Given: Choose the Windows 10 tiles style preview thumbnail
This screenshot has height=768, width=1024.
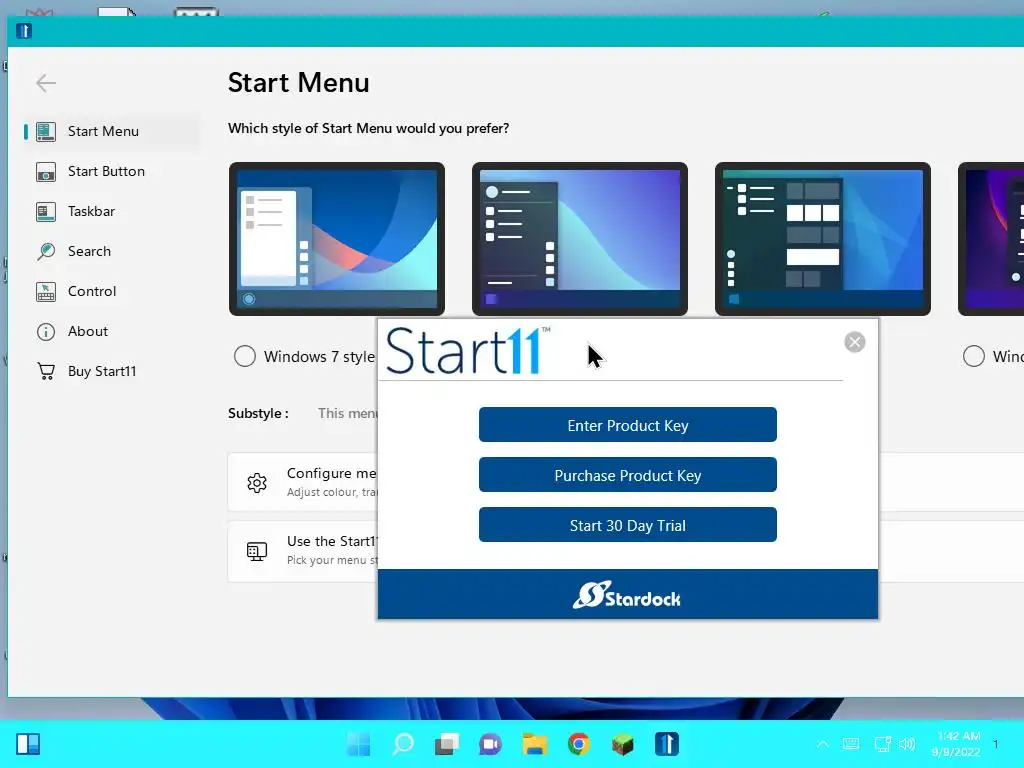Looking at the screenshot, I should pyautogui.click(x=823, y=239).
